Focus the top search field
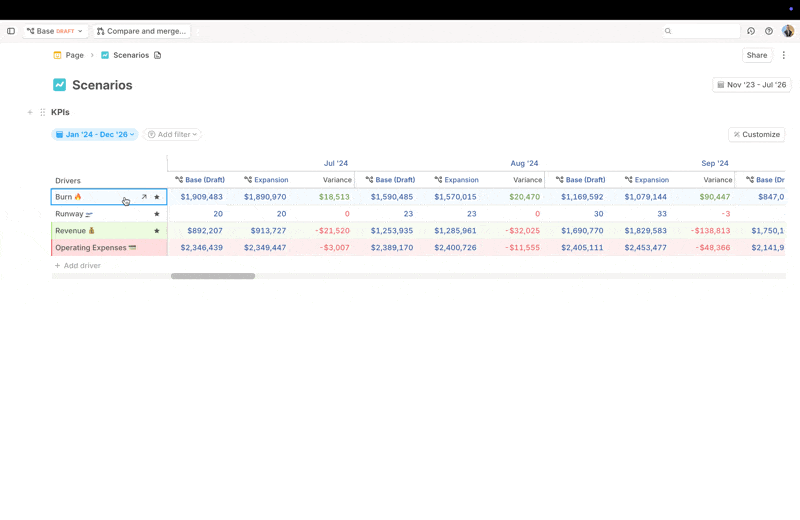This screenshot has height=520, width=800. [701, 31]
